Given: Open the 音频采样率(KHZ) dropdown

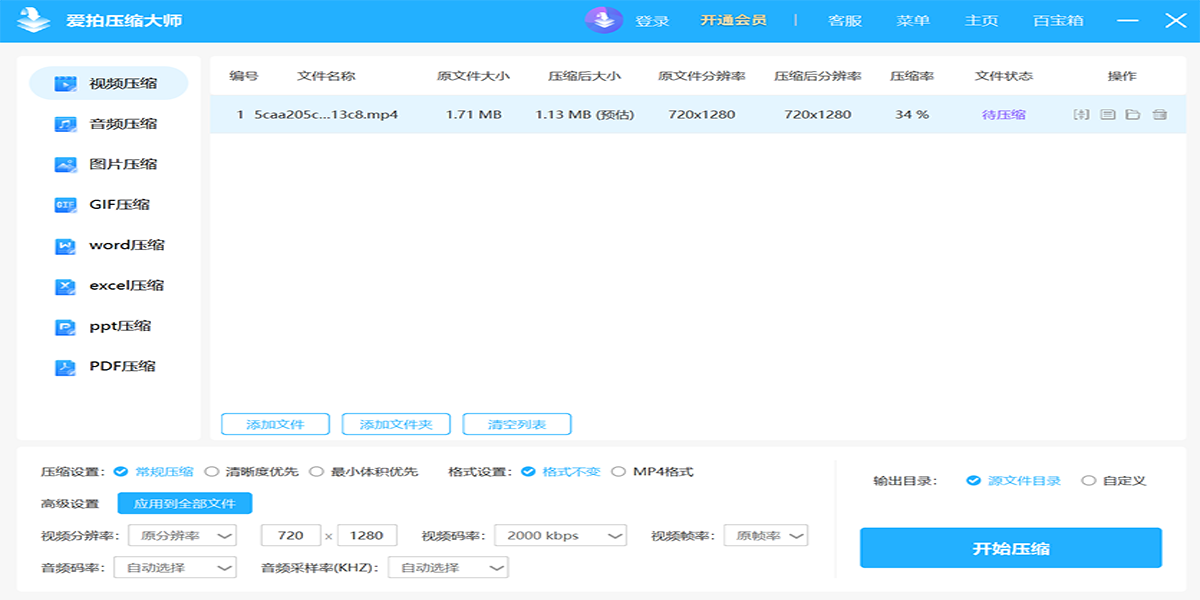Looking at the screenshot, I should coord(448,567).
